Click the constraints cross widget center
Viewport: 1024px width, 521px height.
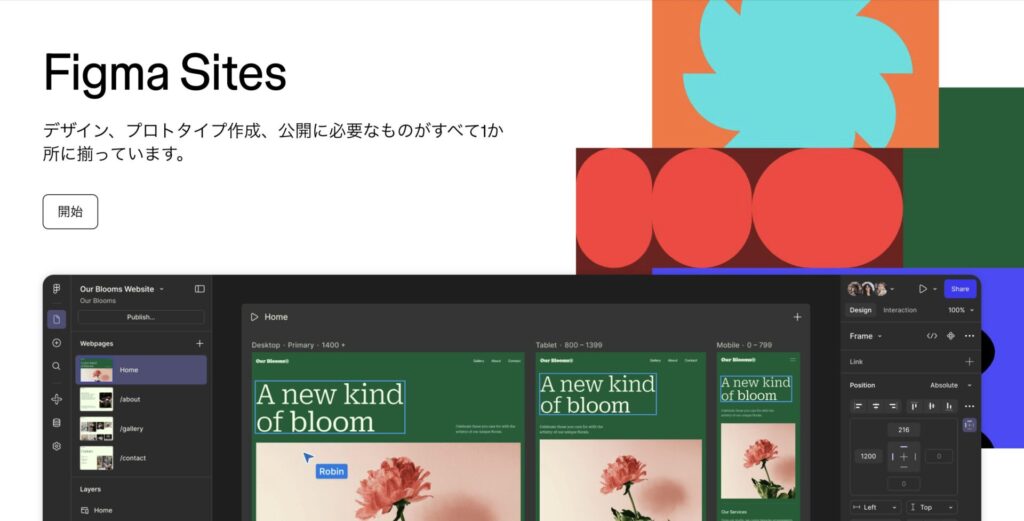[904, 456]
